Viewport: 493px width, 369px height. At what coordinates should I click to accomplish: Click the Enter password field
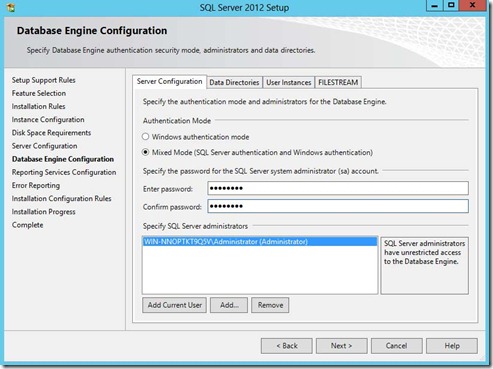point(338,188)
